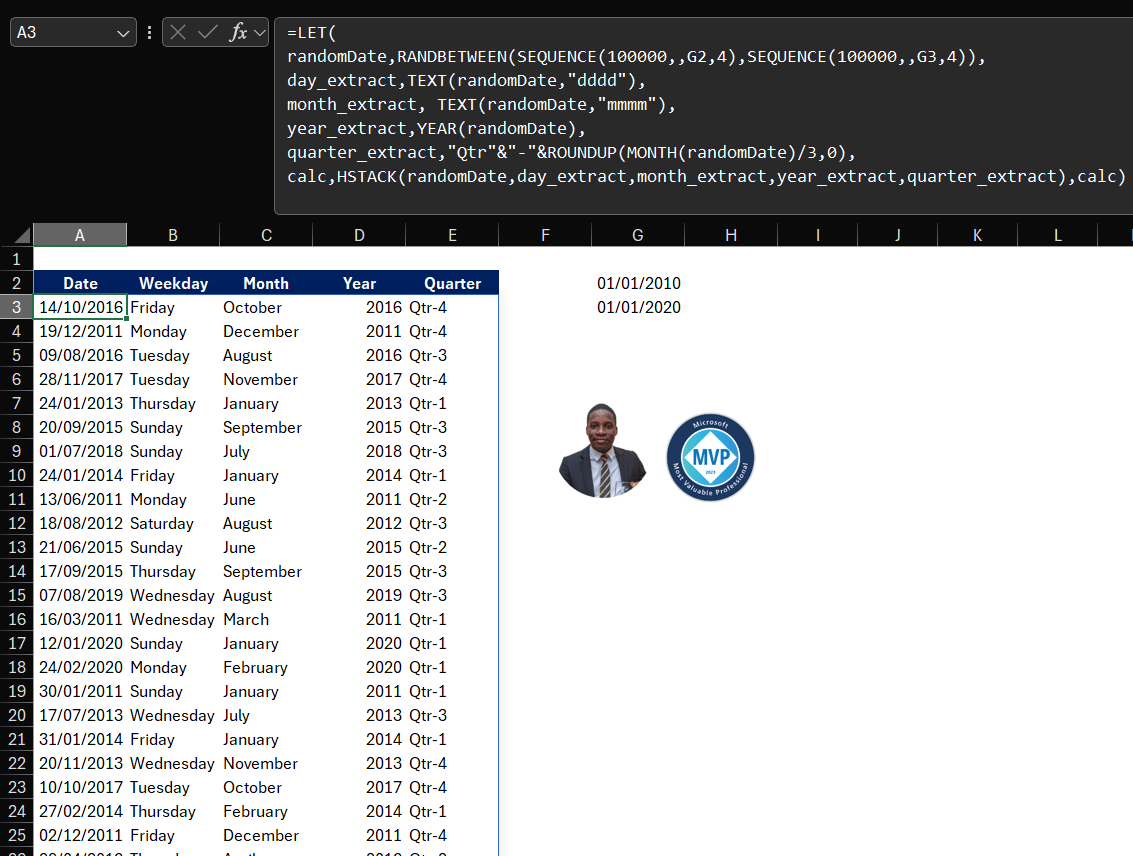Select the end date 01/01/2020 cell

point(637,307)
